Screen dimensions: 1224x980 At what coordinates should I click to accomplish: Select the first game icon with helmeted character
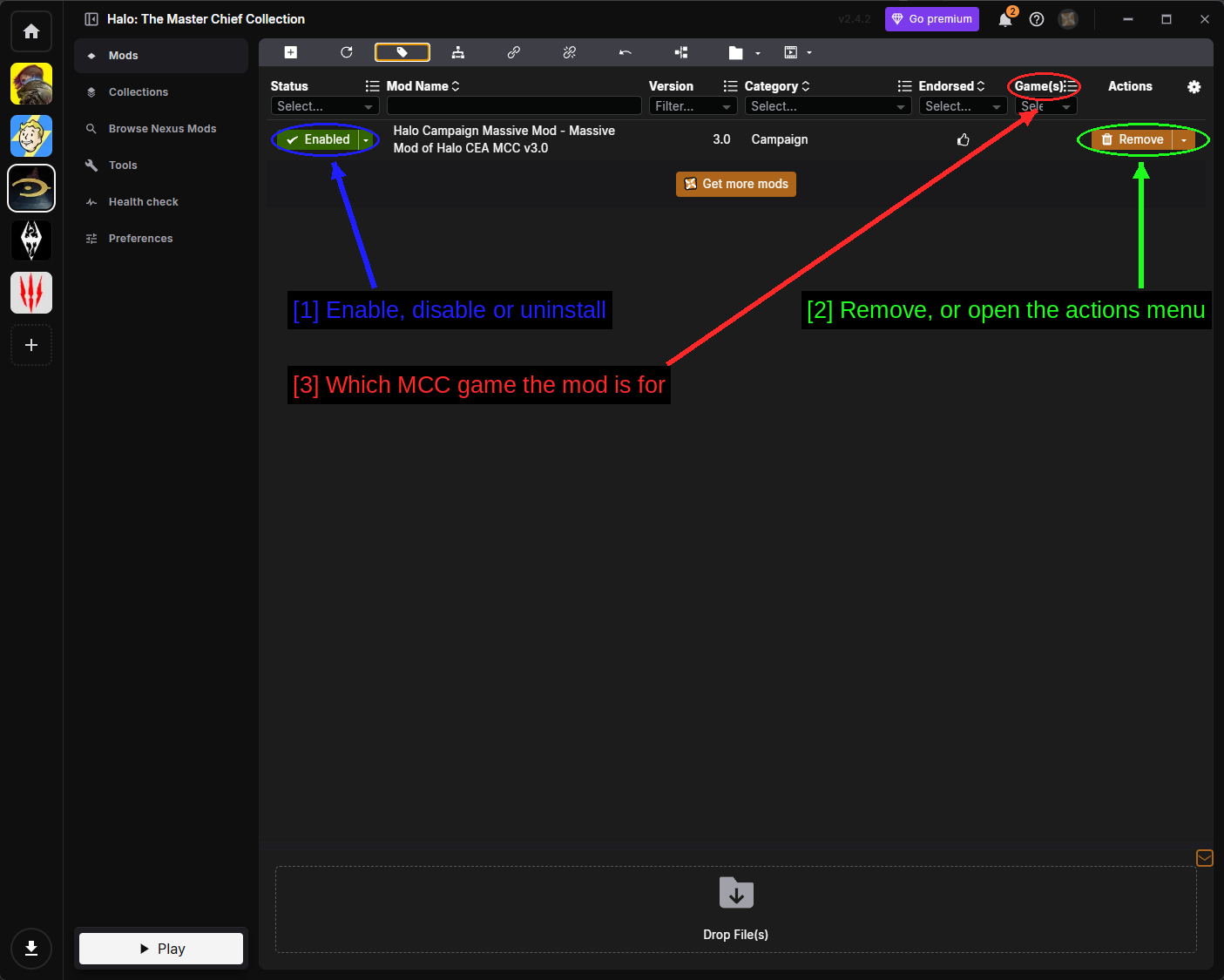click(x=31, y=84)
